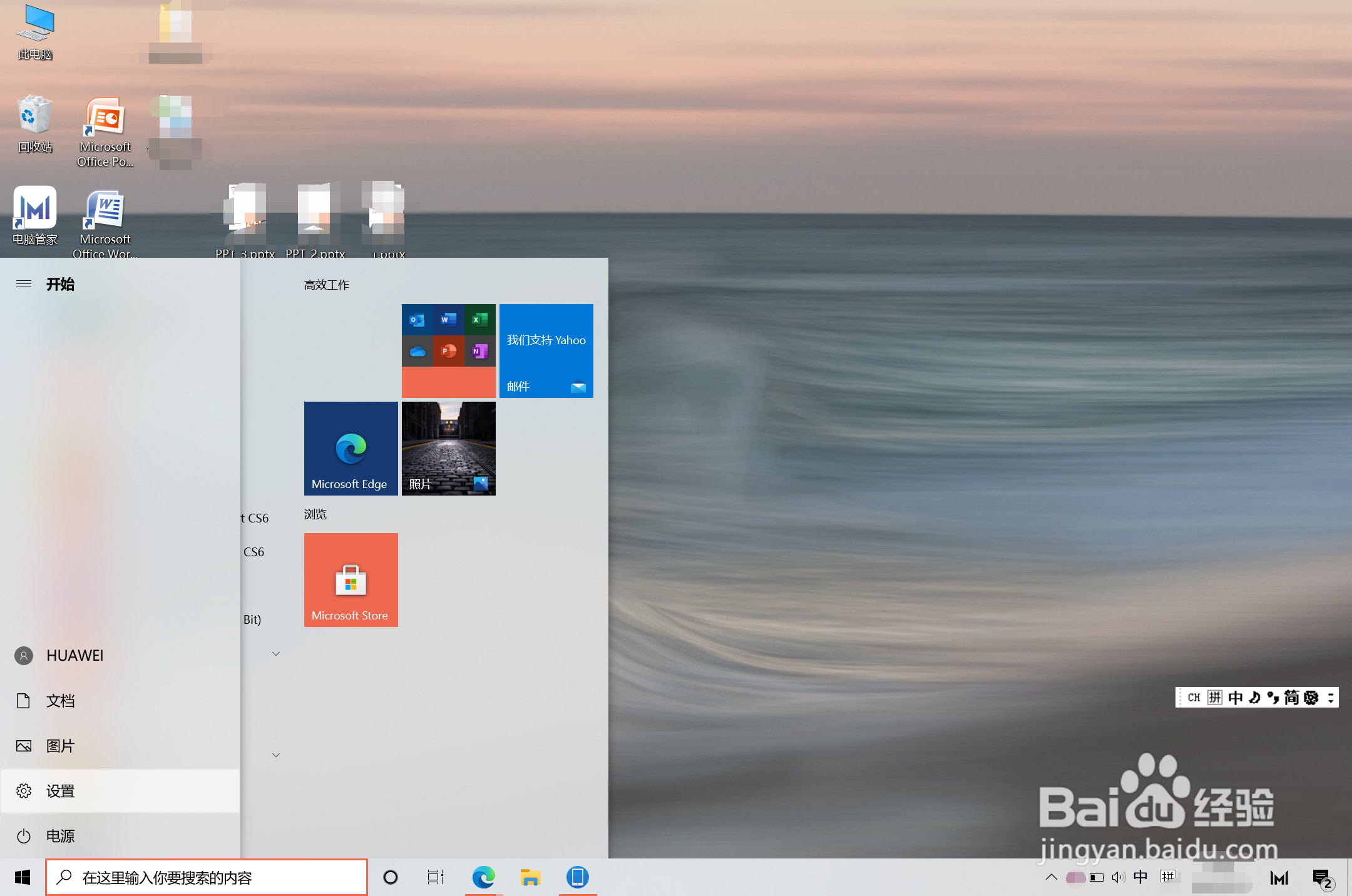Open File Explorer from taskbar
Viewport: 1352px width, 896px height.
point(530,877)
